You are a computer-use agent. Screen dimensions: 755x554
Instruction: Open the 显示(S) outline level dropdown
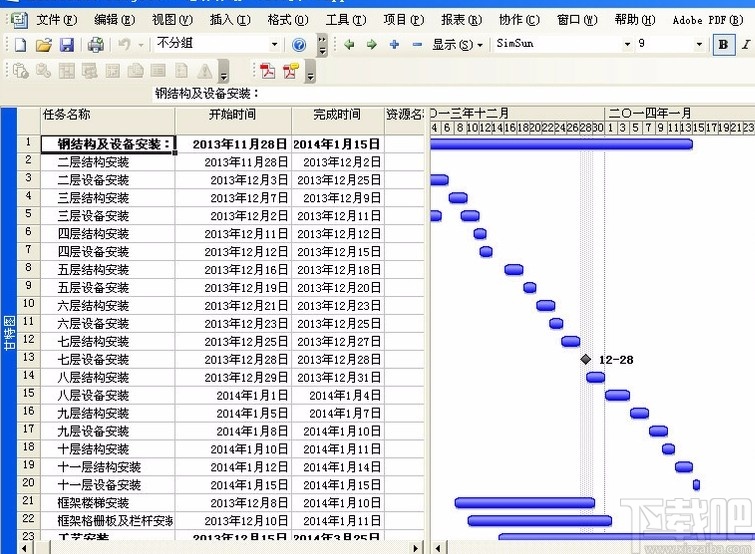click(x=457, y=45)
